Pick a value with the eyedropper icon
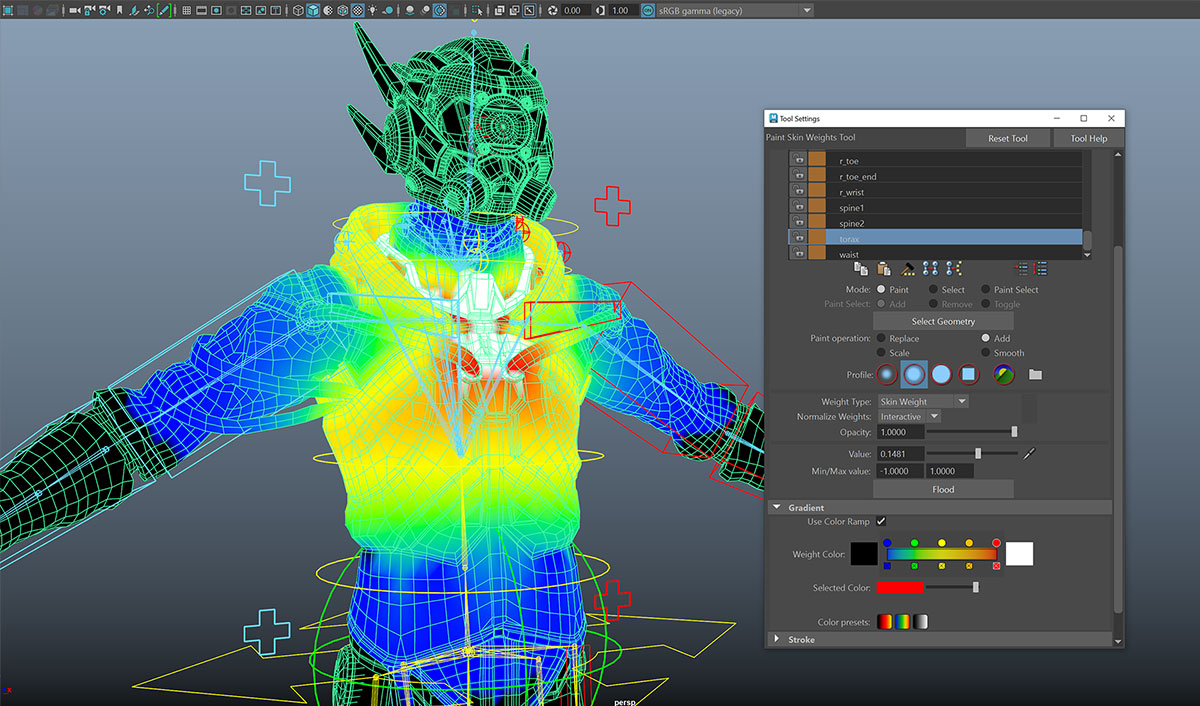 click(1029, 453)
